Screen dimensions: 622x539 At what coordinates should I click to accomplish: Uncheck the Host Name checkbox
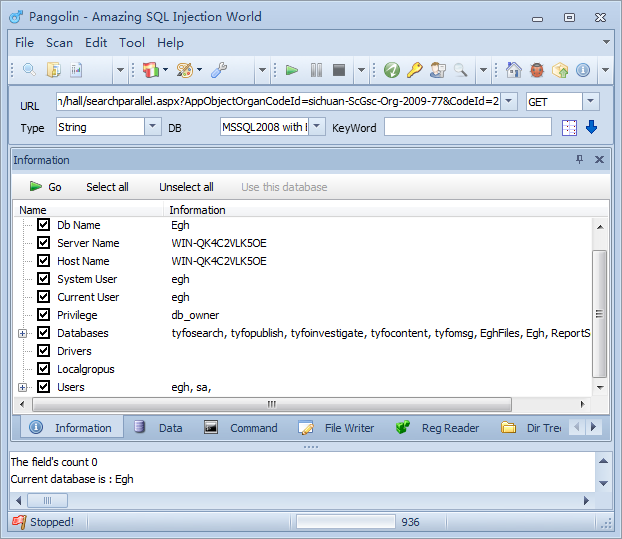[43, 261]
